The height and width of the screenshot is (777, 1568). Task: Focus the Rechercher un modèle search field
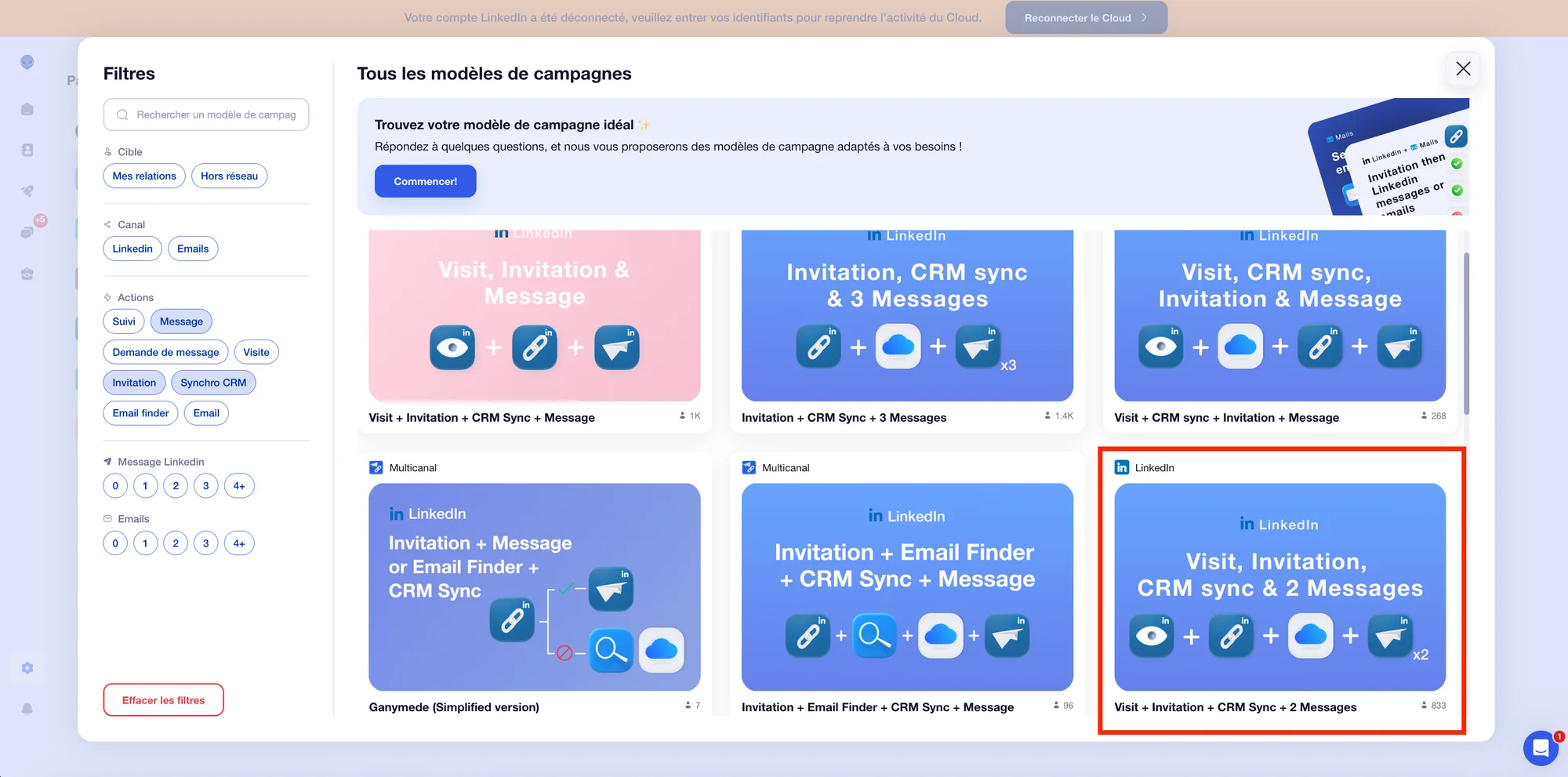click(206, 114)
